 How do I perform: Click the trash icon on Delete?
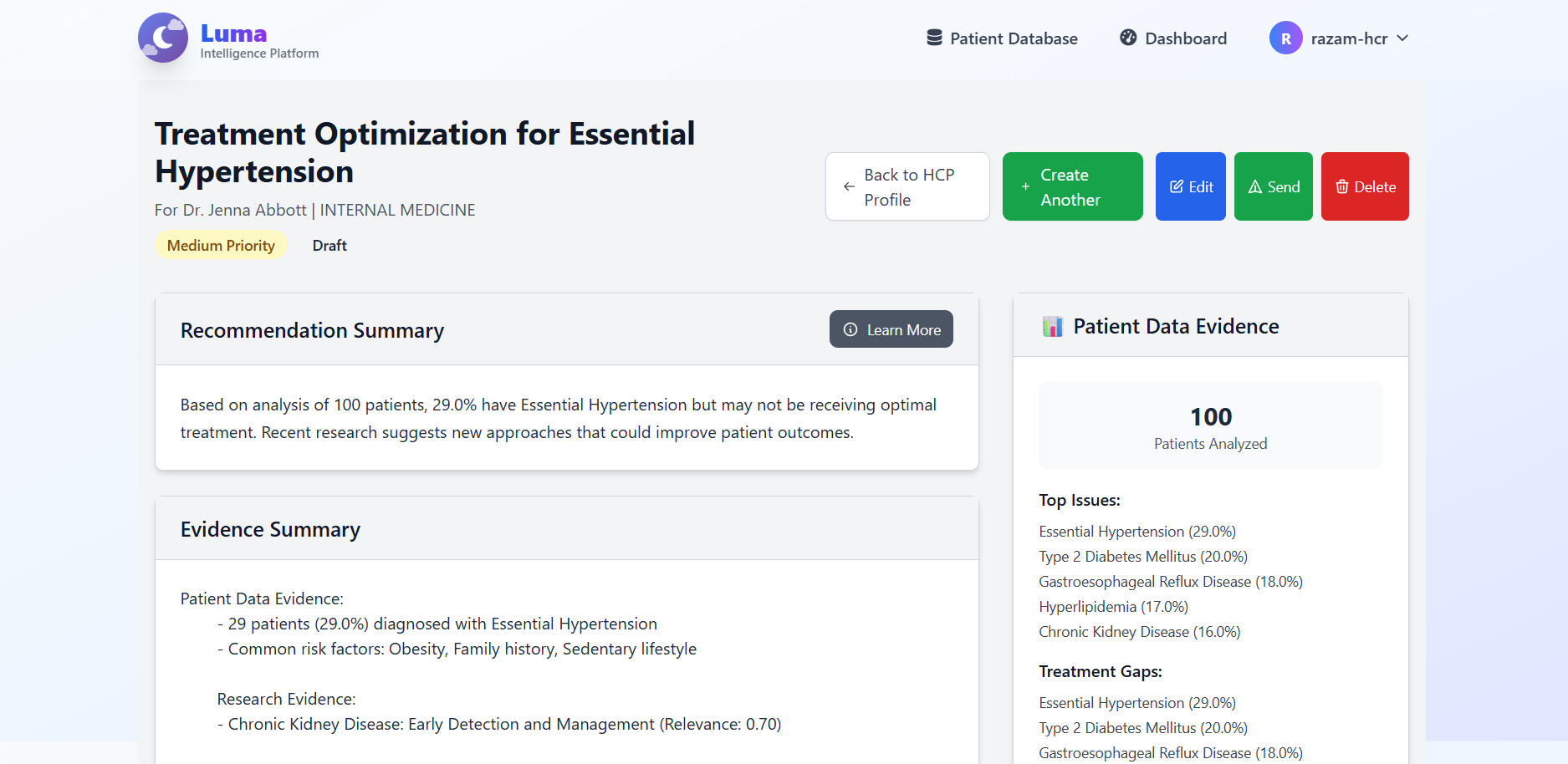(1341, 187)
